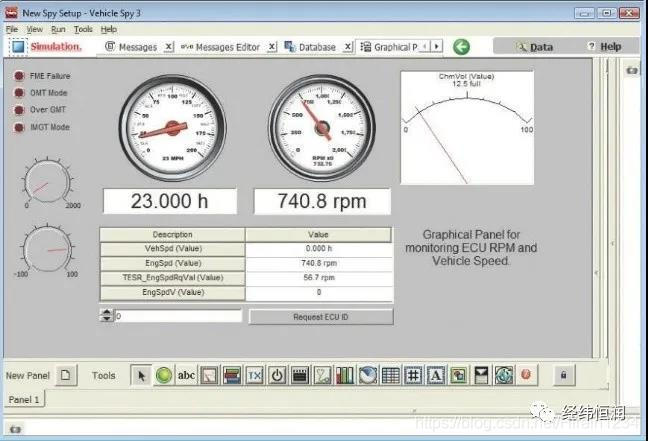
Task: Click the 23.000 h display box
Action: (x=169, y=201)
